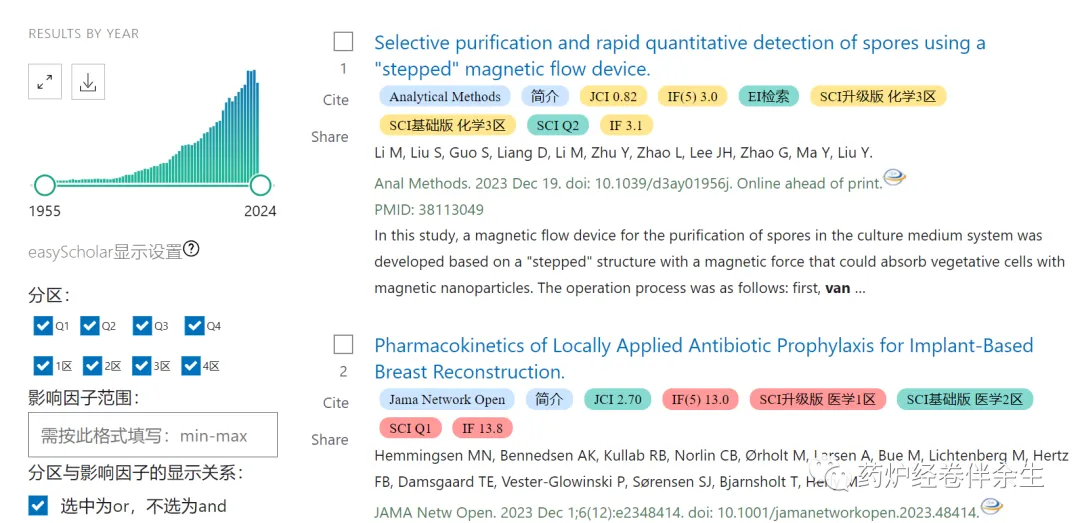Click 简介 tag next to Jama Network Open
This screenshot has width=1080, height=523.
tap(550, 400)
